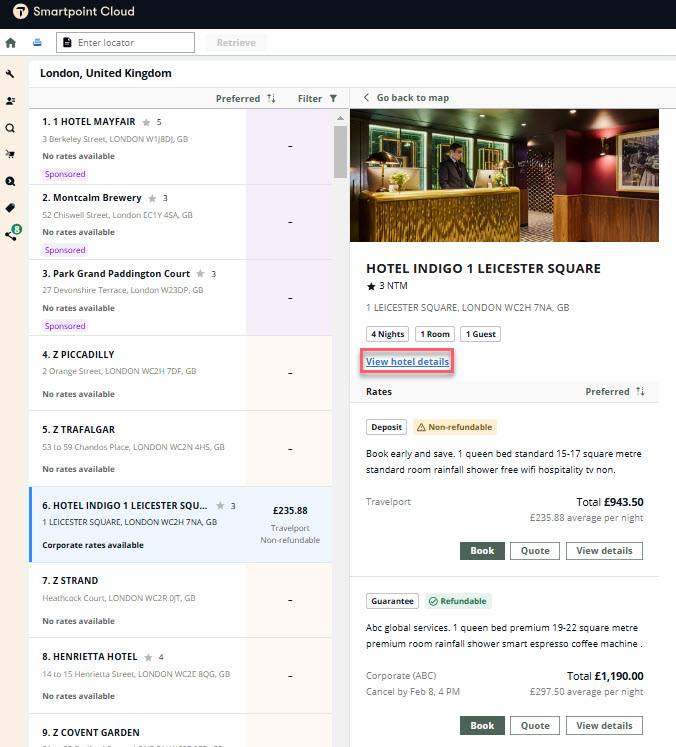This screenshot has height=747, width=676.
Task: Click the magnifier search sidebar icon
Action: pyautogui.click(x=10, y=128)
